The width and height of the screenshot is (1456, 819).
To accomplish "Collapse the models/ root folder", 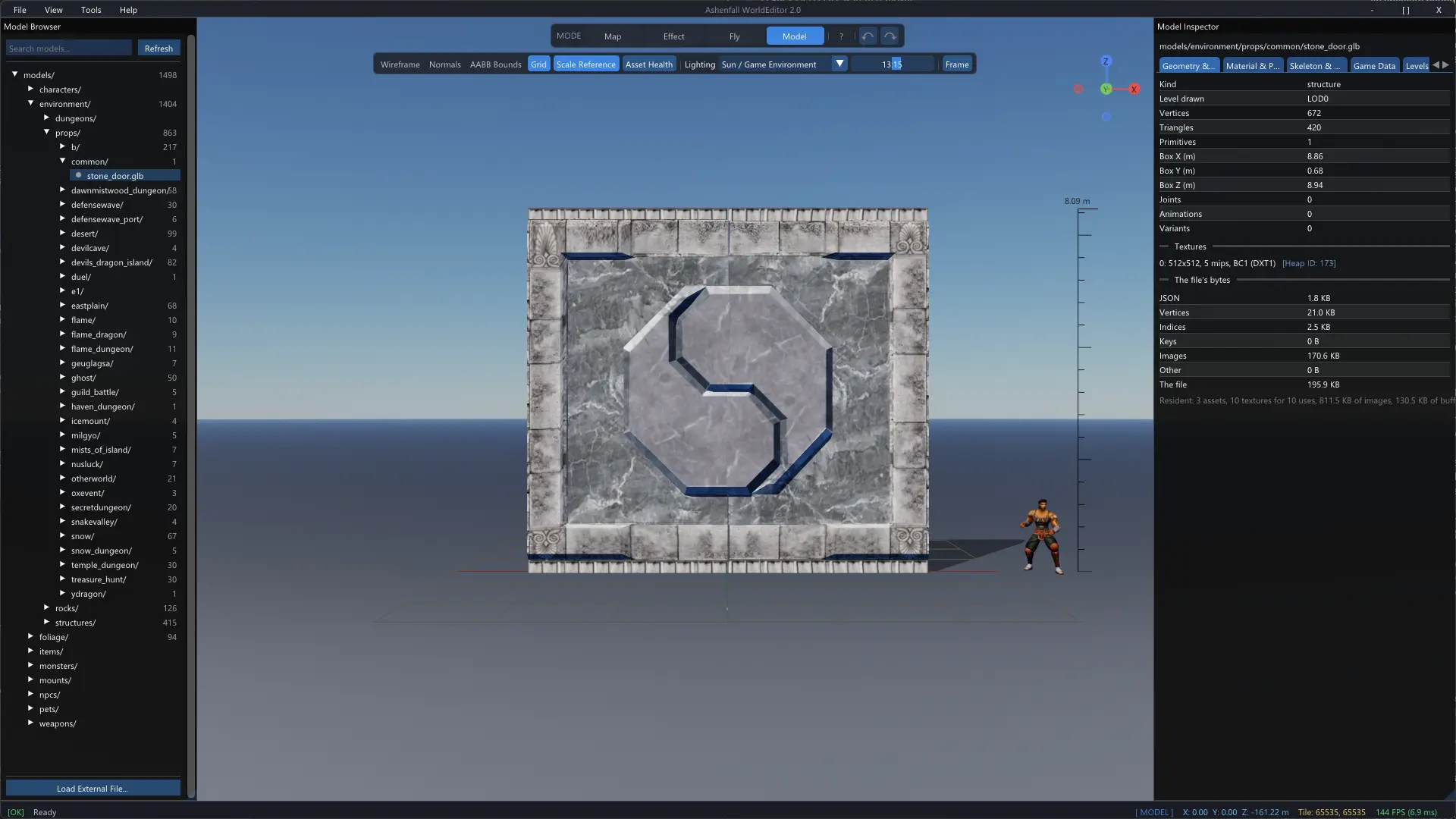I will [x=14, y=74].
